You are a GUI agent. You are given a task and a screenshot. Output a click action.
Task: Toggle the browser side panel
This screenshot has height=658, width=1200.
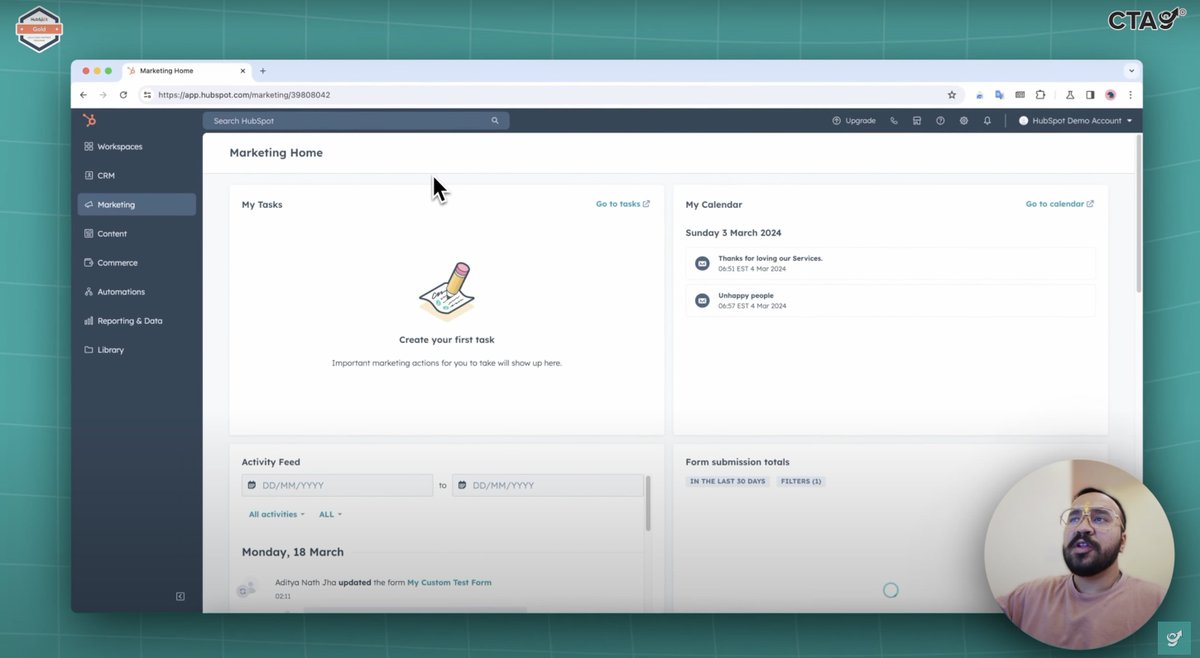[x=1090, y=95]
